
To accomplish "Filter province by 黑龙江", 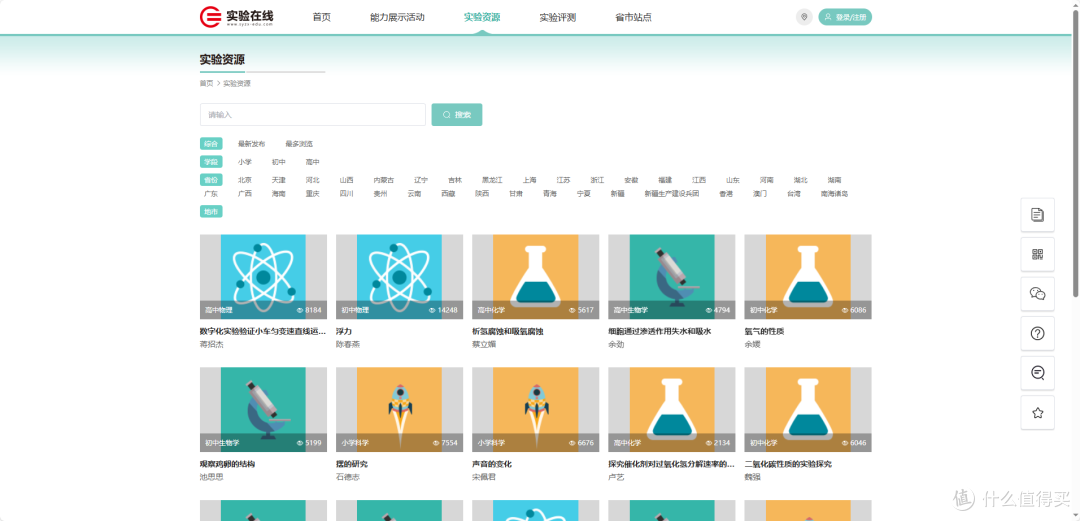I will click(492, 180).
